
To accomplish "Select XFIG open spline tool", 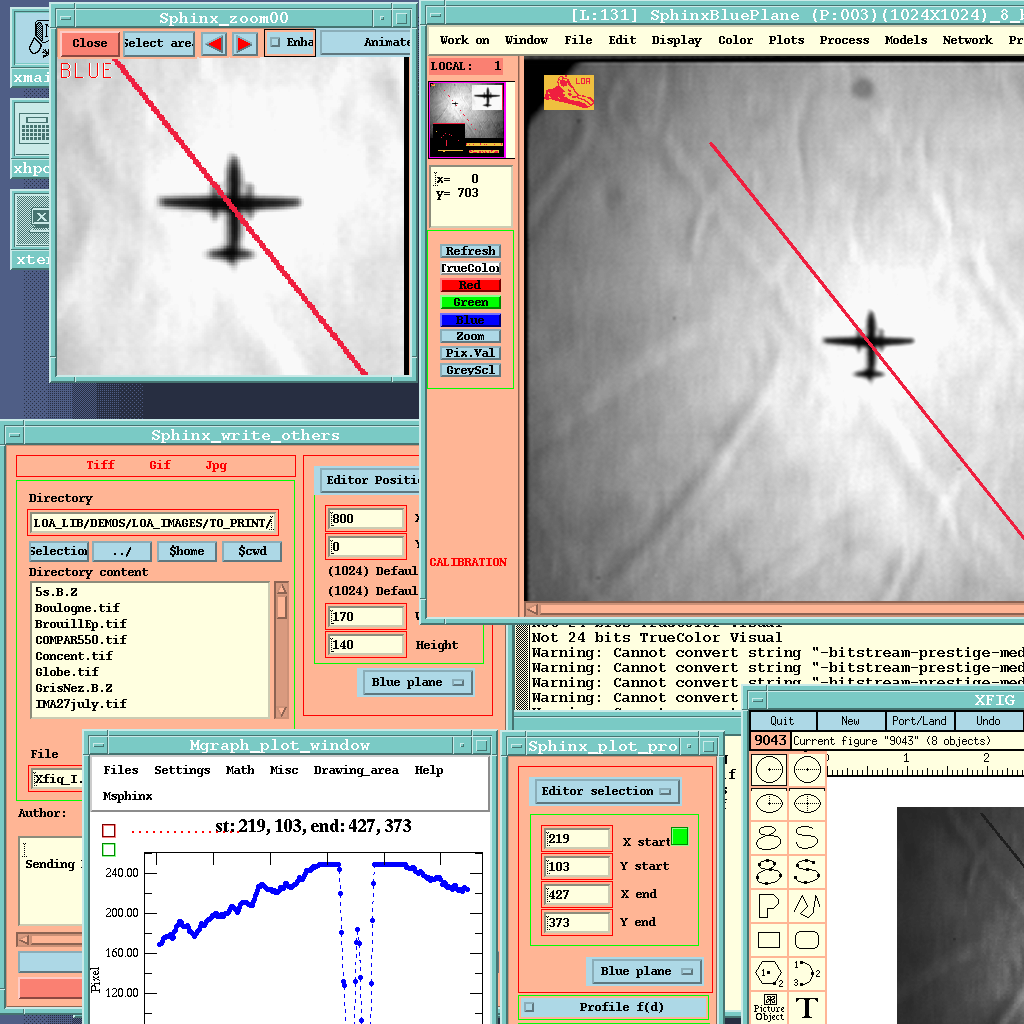I will 807,837.
